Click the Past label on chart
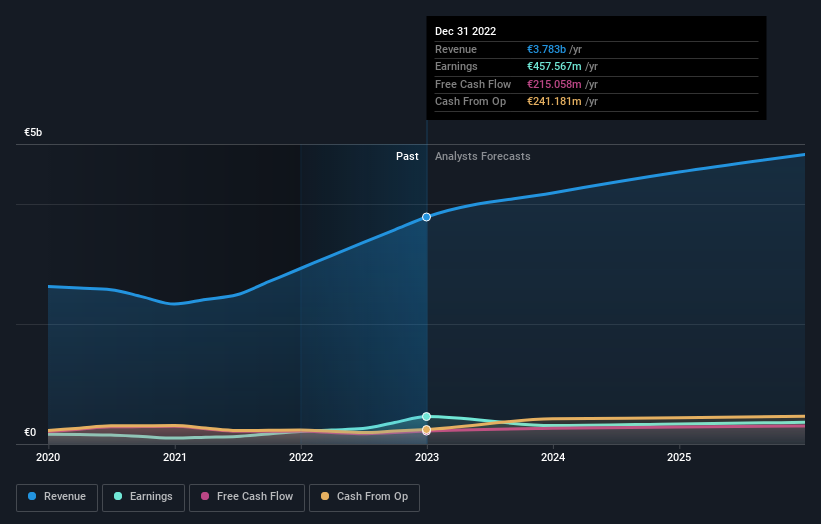821x524 pixels. 407,157
